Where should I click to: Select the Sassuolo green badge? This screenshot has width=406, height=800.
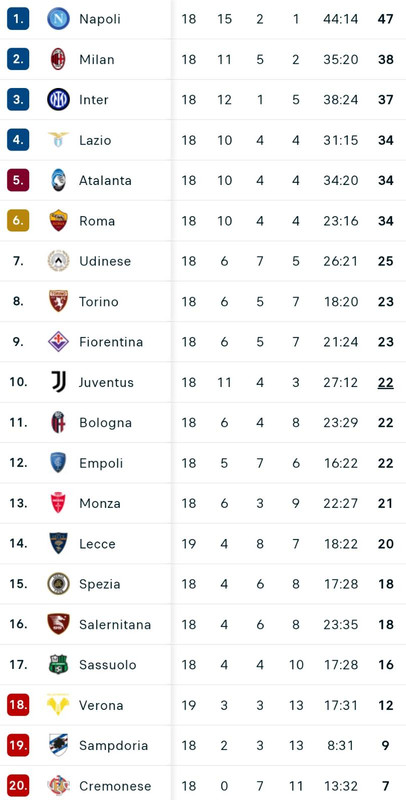pos(58,665)
